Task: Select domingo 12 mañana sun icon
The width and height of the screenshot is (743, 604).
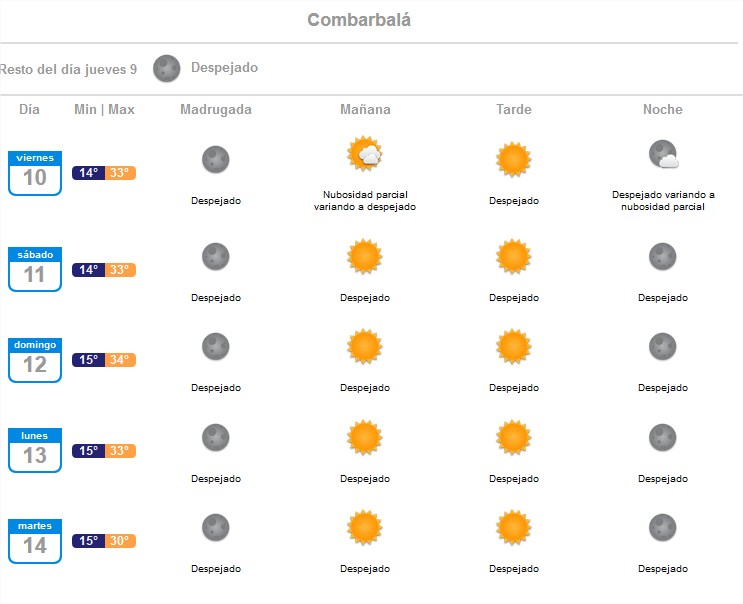Action: tap(364, 346)
